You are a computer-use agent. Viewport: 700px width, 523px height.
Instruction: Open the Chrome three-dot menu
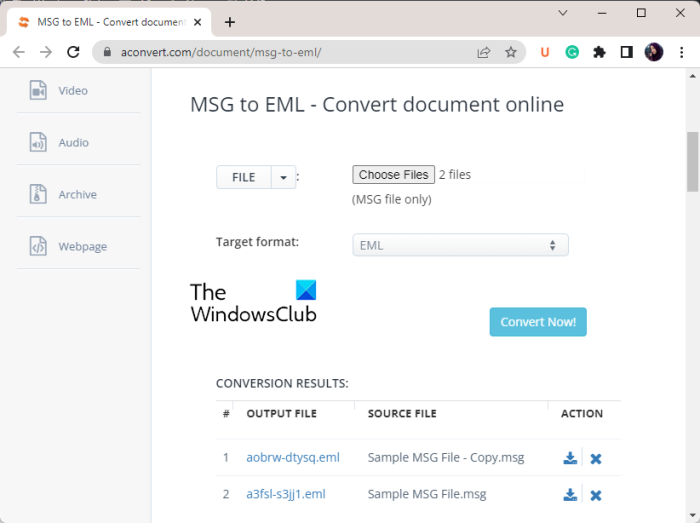pos(681,52)
